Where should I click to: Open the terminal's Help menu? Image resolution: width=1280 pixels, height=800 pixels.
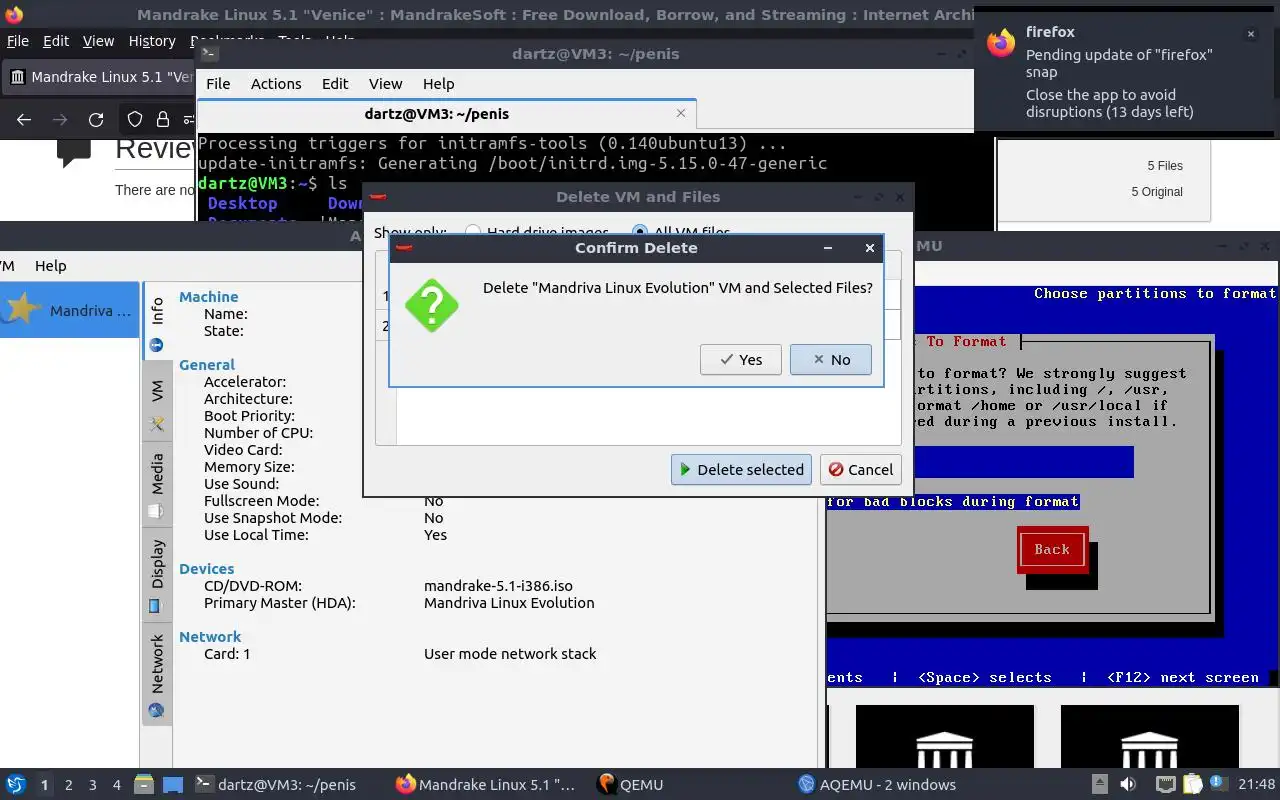click(438, 84)
